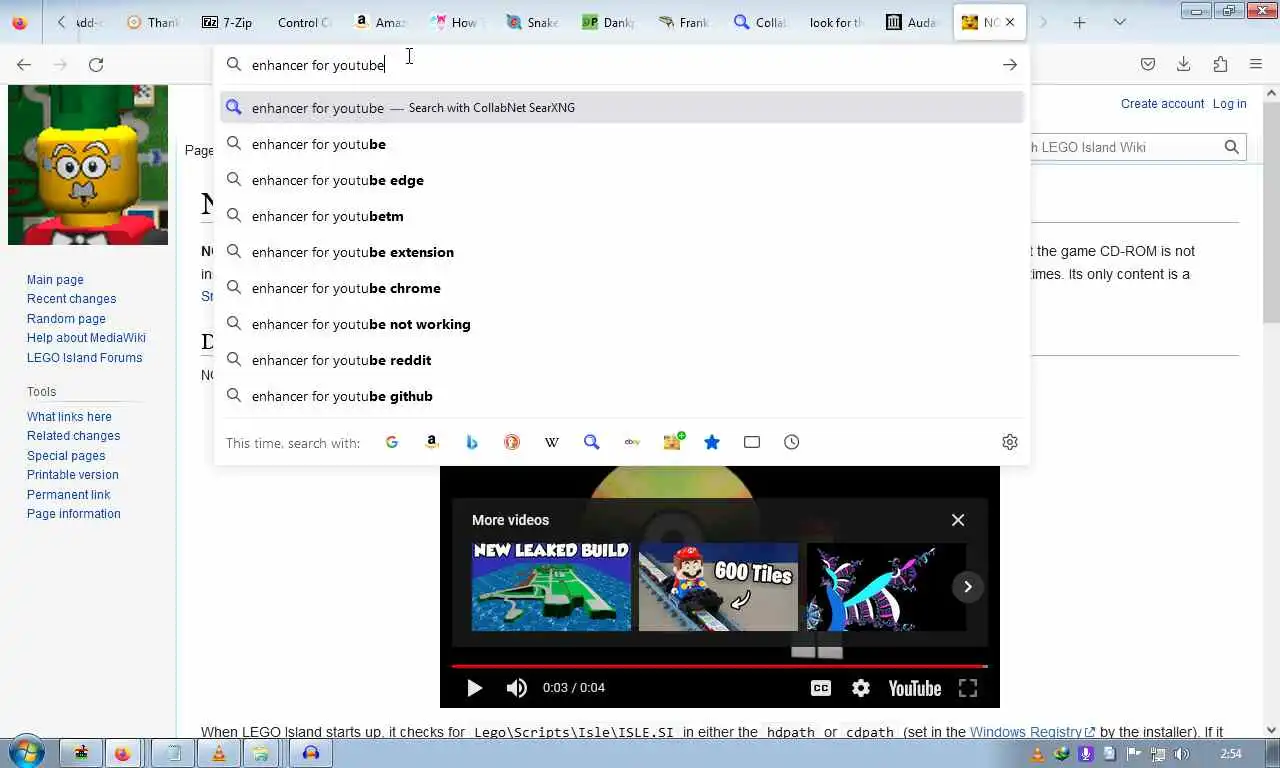
Task: Select suggestion 'enhancer for youtube reddit'
Action: (622, 360)
